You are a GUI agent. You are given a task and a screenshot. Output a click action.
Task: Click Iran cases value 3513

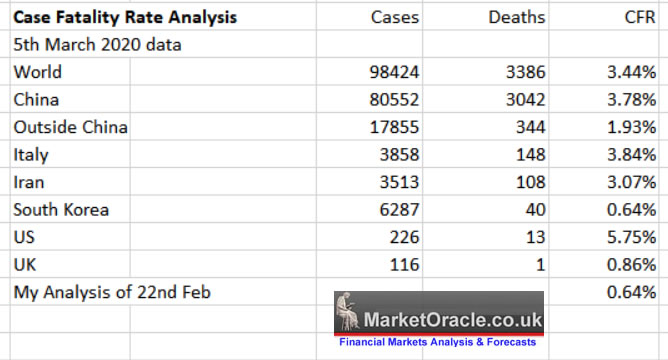pyautogui.click(x=369, y=182)
